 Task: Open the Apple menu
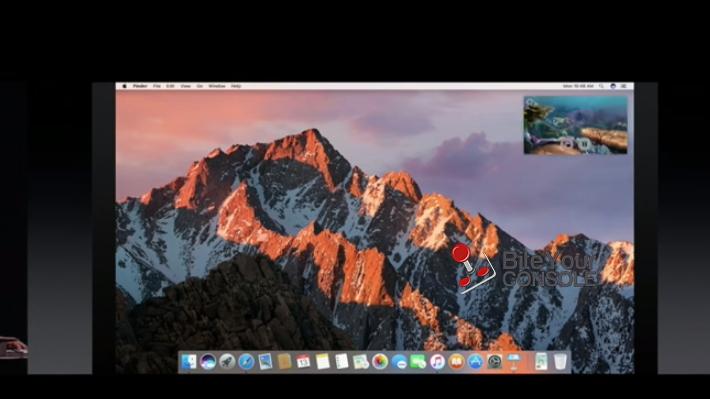(125, 86)
